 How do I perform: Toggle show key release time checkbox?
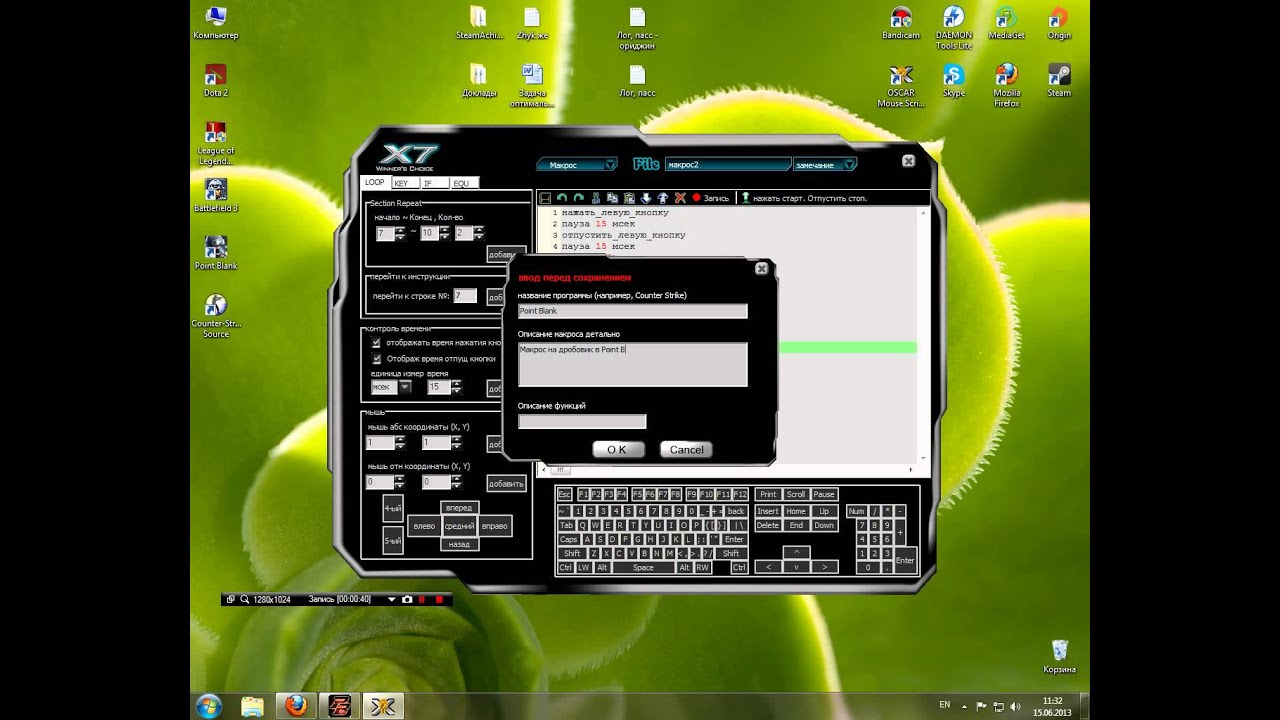pyautogui.click(x=376, y=358)
